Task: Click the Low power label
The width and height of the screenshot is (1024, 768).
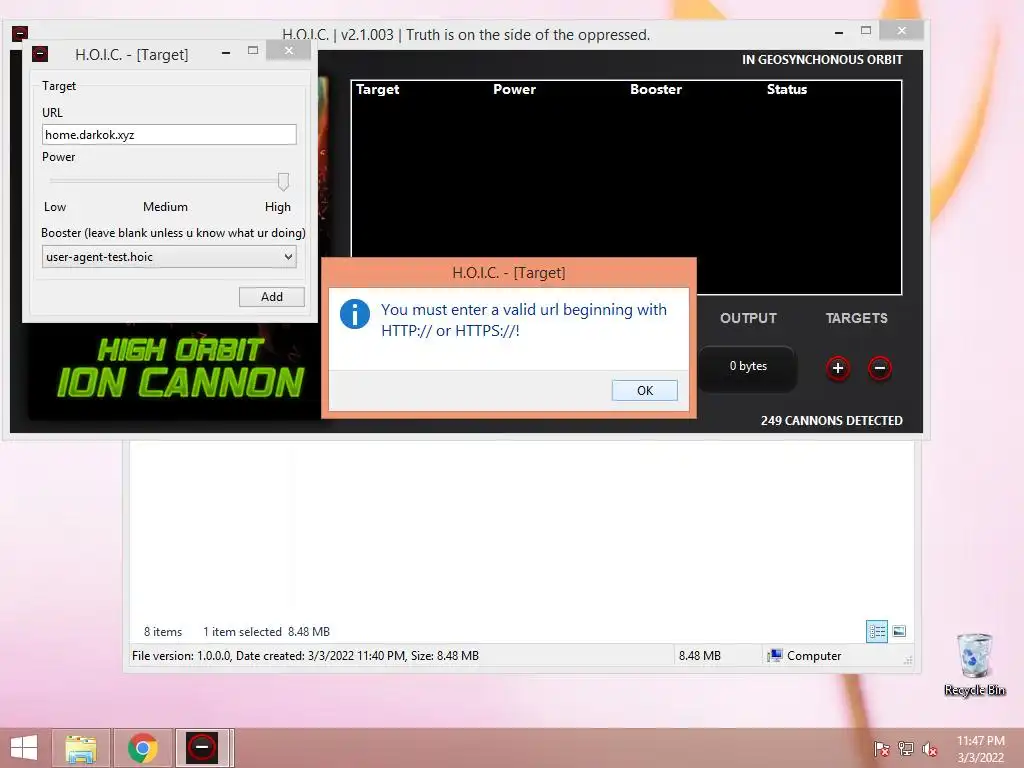Action: coord(55,207)
